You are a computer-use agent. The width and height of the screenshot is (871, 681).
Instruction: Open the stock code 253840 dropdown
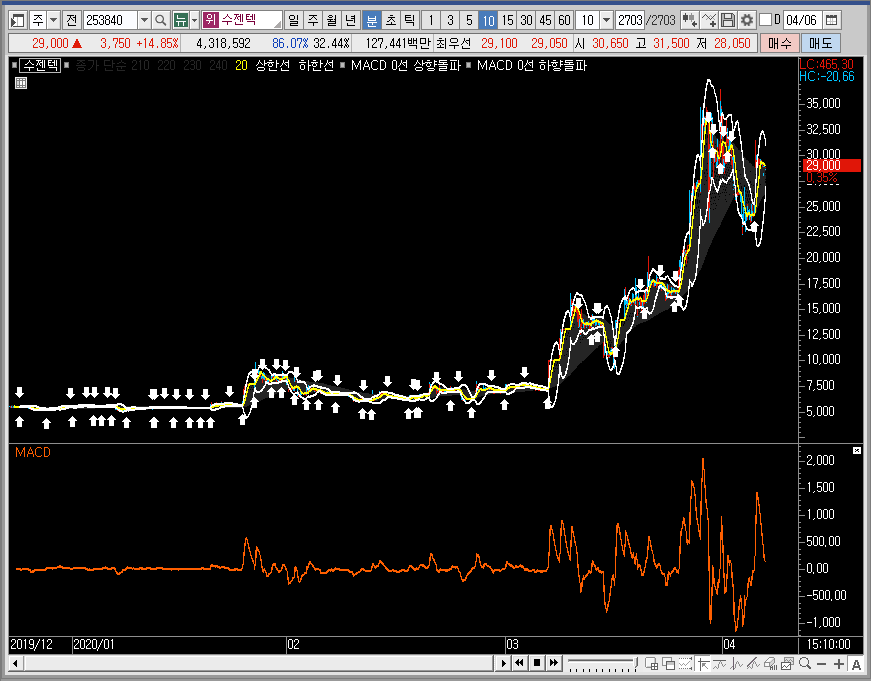click(x=144, y=21)
